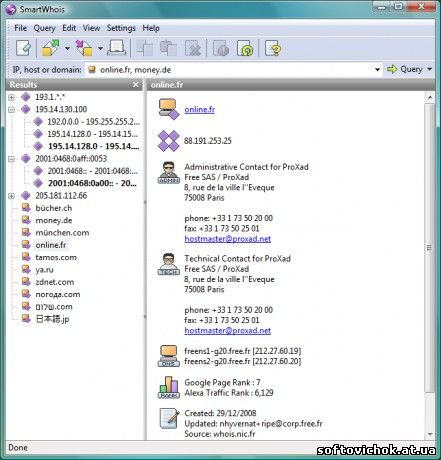Collapse the 195.14.130.100 tree node

tap(11, 110)
